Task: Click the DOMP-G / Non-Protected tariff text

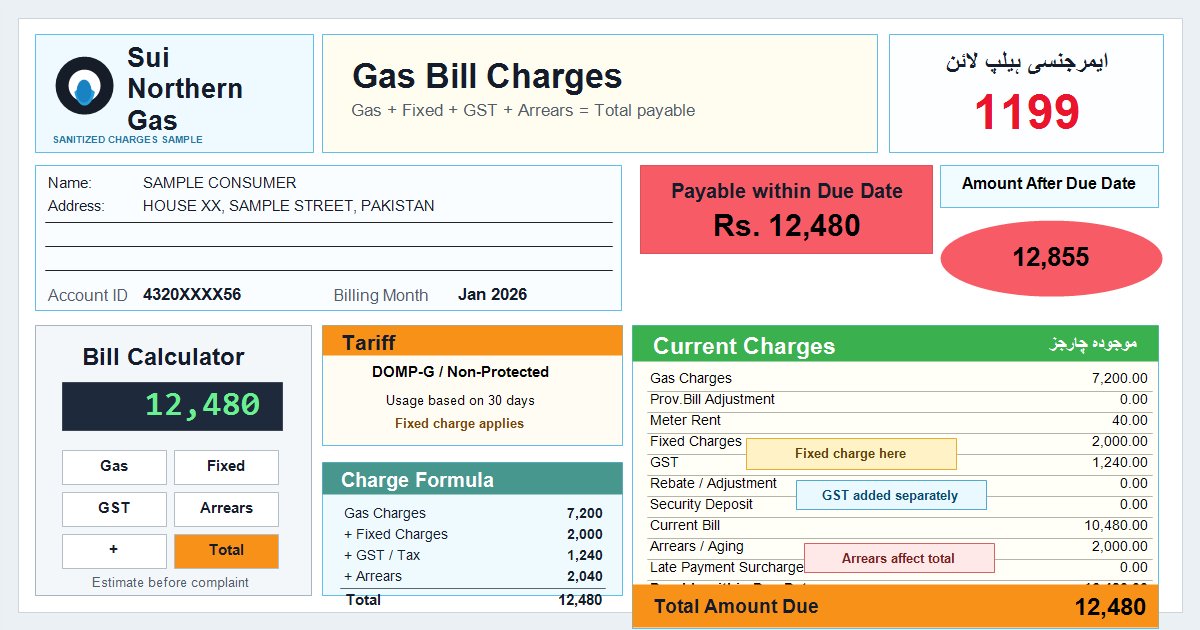Action: click(460, 372)
